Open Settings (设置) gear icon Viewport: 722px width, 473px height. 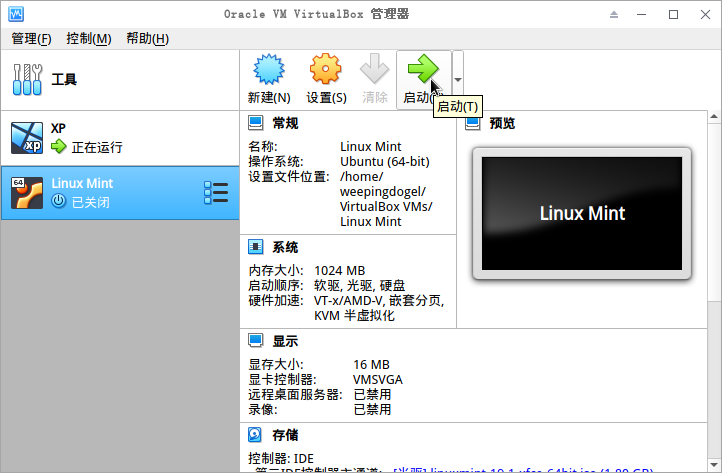[326, 71]
